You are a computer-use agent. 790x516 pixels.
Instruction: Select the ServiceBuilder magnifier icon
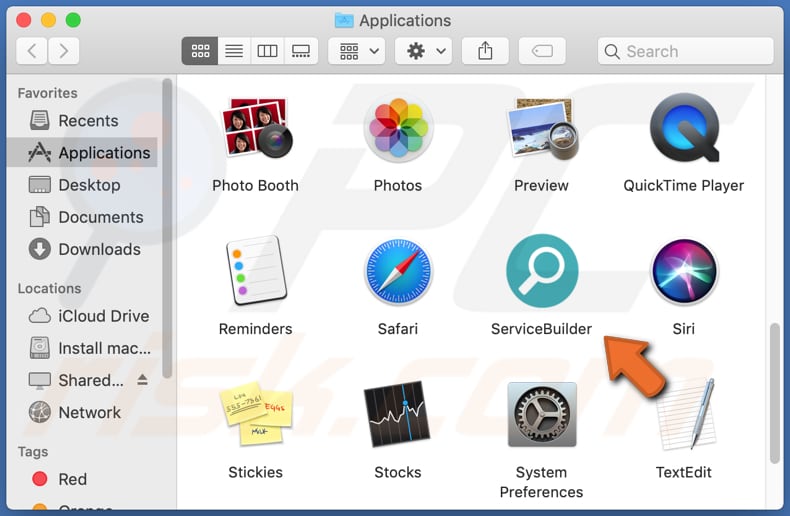(542, 271)
